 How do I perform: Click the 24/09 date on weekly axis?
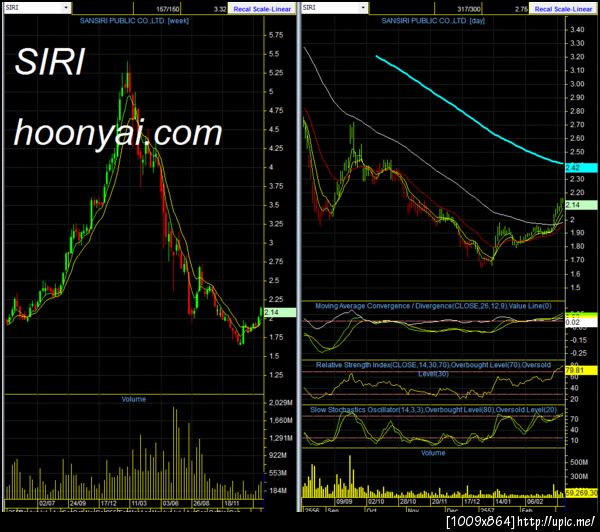78,503
